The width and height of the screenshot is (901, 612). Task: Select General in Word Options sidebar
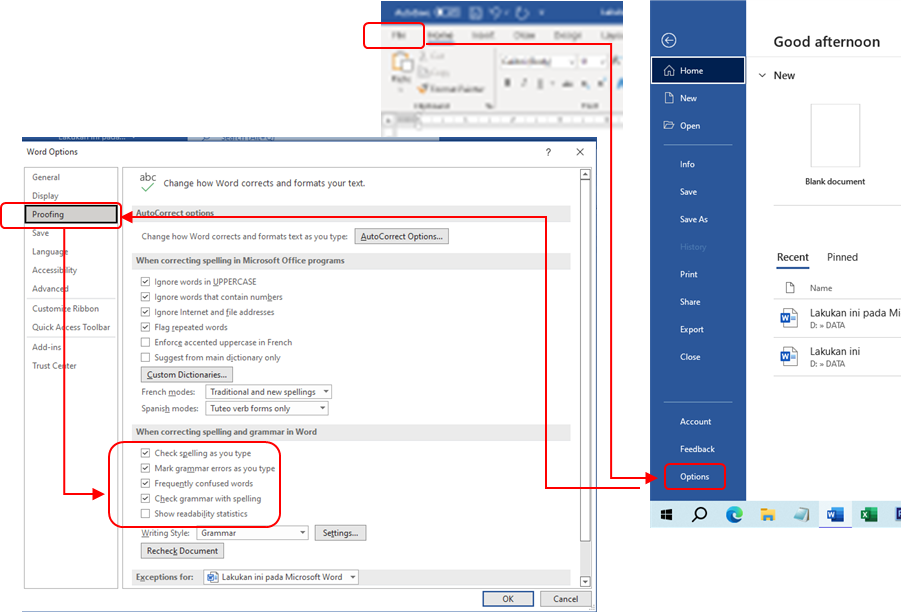(46, 177)
